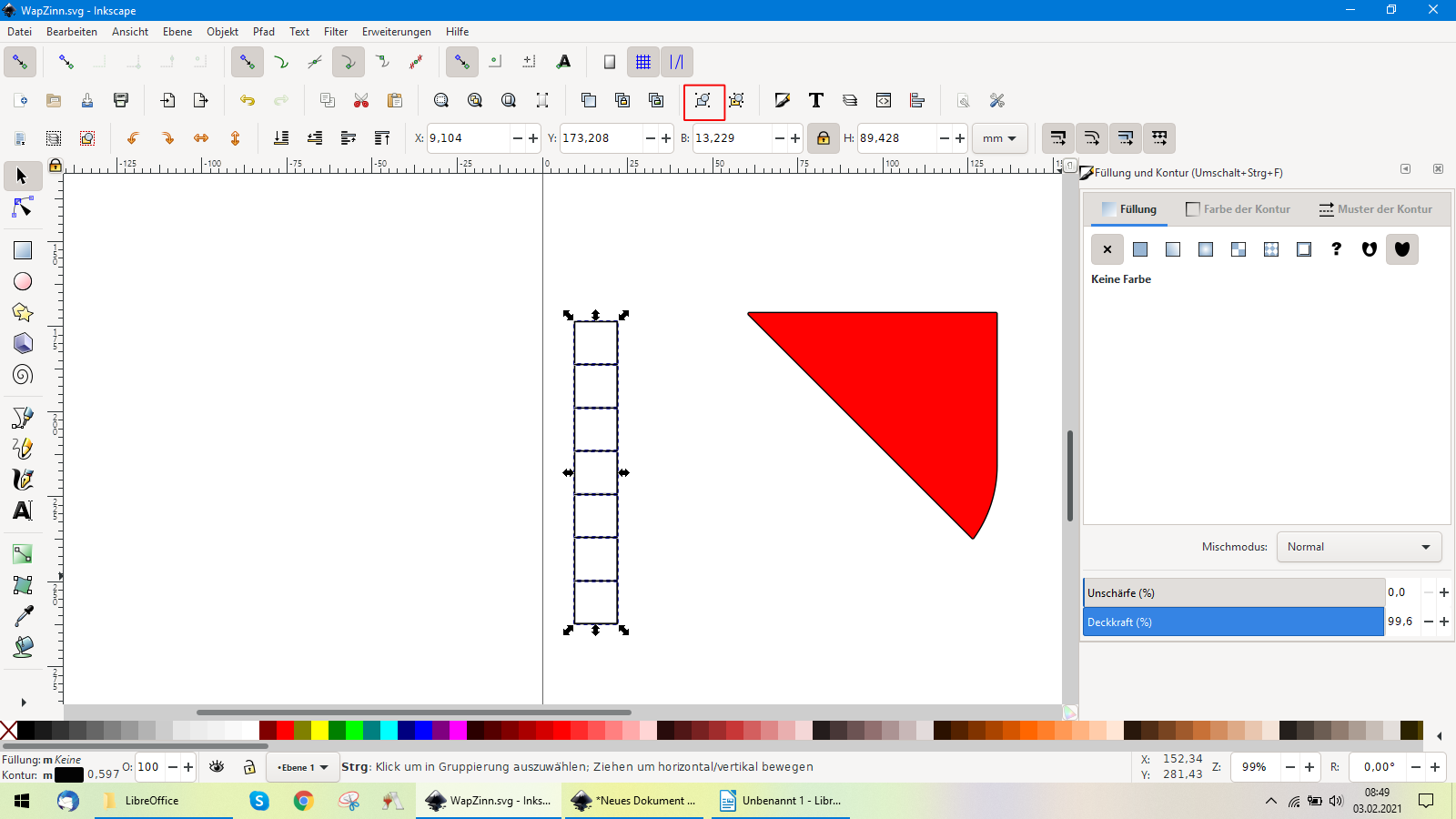Viewport: 1456px width, 819px height.
Task: Select the circle/ellipse tool
Action: [23, 282]
